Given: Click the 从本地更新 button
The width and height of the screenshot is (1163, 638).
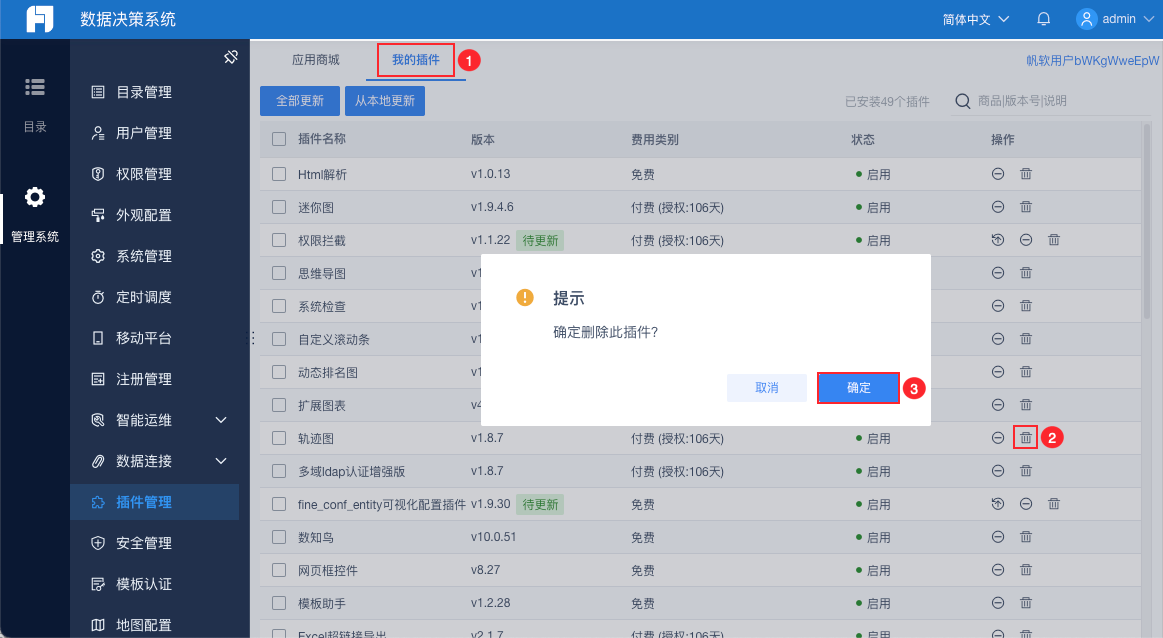Looking at the screenshot, I should tap(385, 101).
